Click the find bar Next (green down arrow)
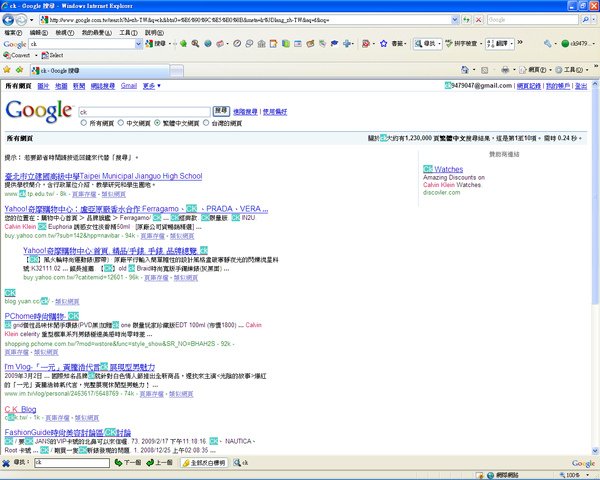The width and height of the screenshot is (600, 480). 128,463
